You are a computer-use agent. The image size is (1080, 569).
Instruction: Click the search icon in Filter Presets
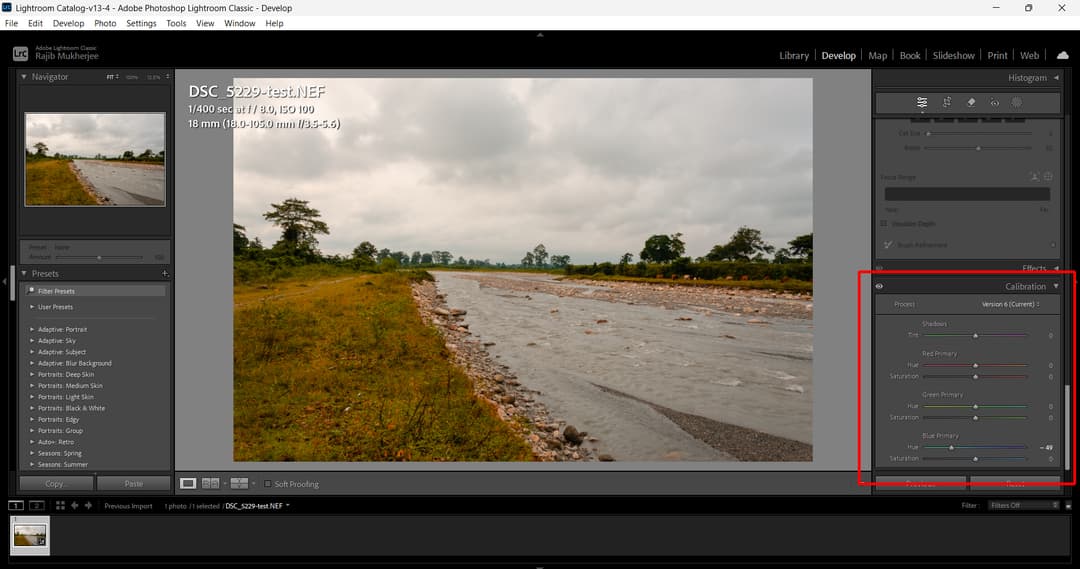31,291
